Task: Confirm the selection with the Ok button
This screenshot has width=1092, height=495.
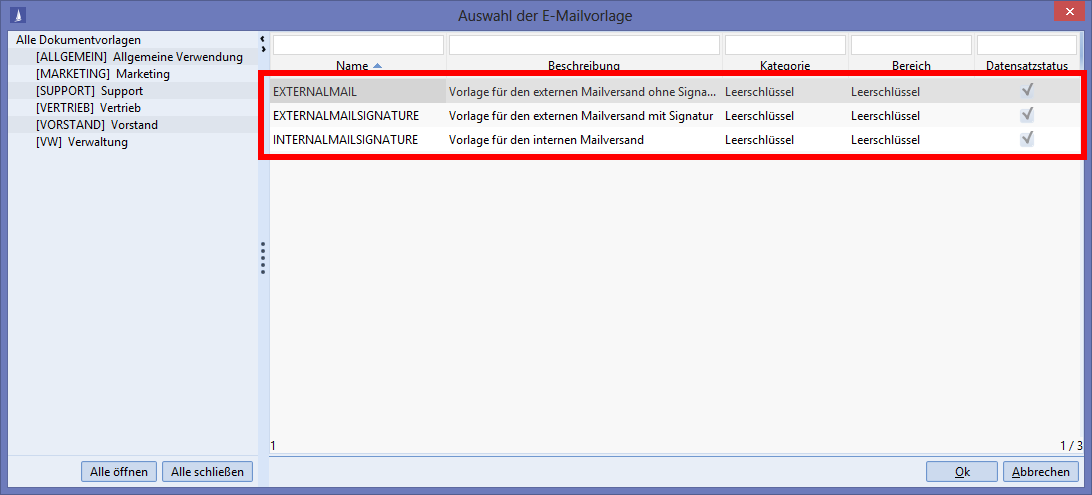Action: click(x=962, y=472)
